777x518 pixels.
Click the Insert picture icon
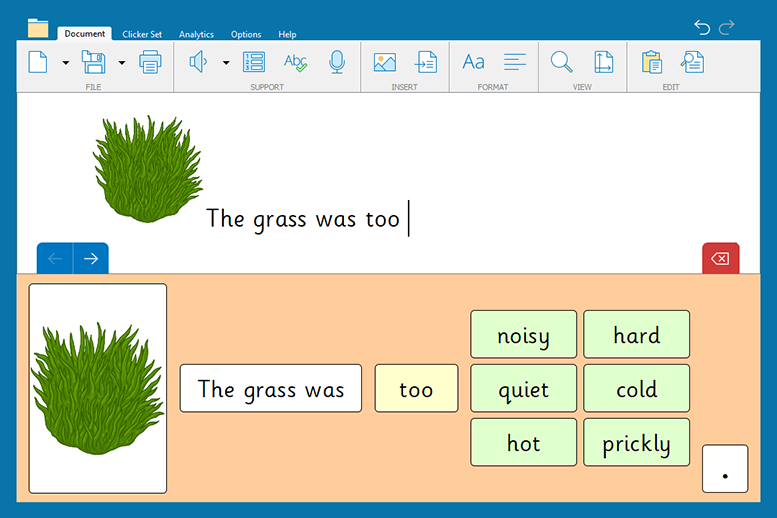pyautogui.click(x=385, y=62)
